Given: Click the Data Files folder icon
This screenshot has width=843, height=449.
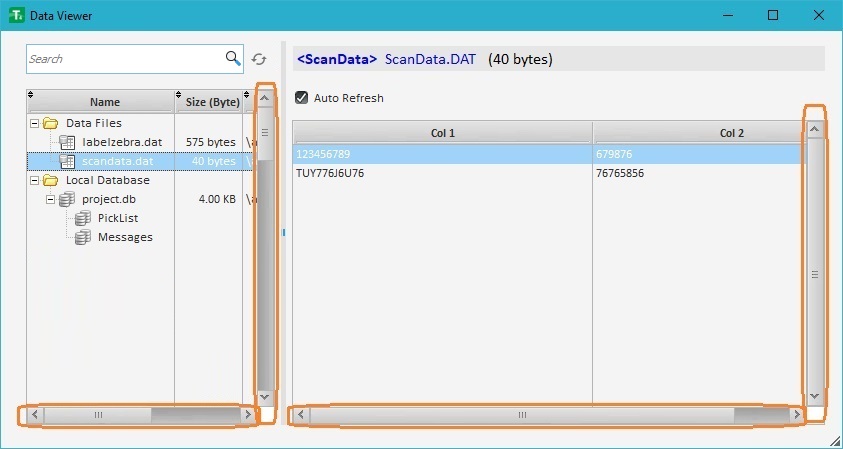Looking at the screenshot, I should point(50,124).
